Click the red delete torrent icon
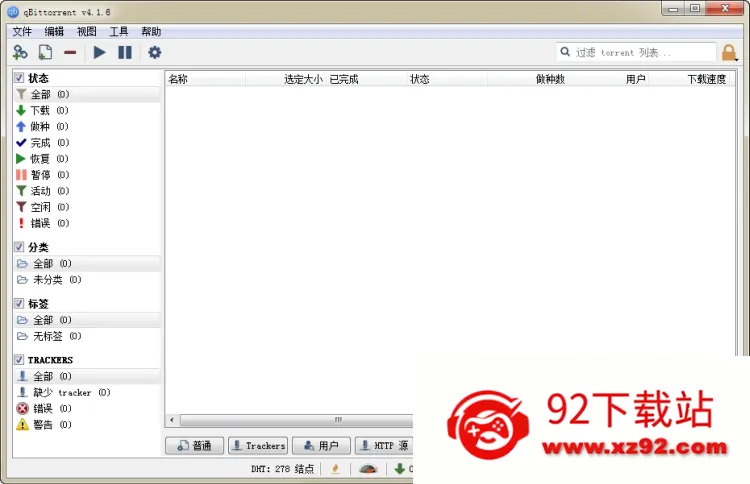Viewport: 750px width, 484px height. pyautogui.click(x=70, y=53)
